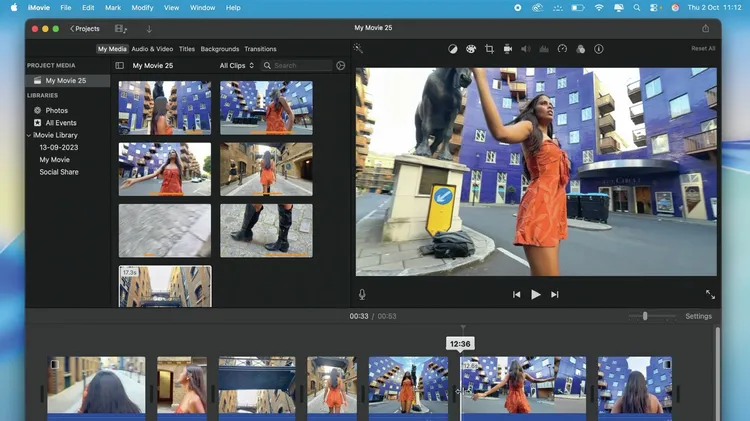Open the color correction palette tool
Viewport: 750px width, 421px height.
(471, 48)
